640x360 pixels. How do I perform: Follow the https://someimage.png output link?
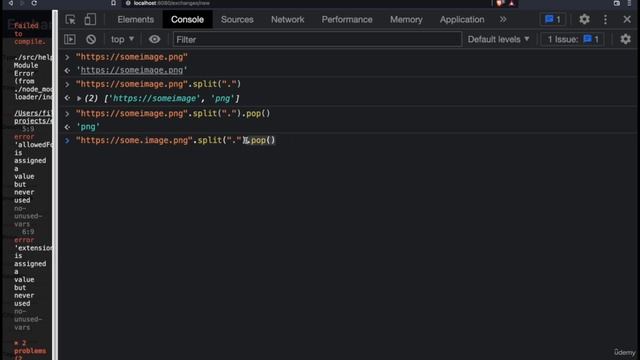point(131,70)
